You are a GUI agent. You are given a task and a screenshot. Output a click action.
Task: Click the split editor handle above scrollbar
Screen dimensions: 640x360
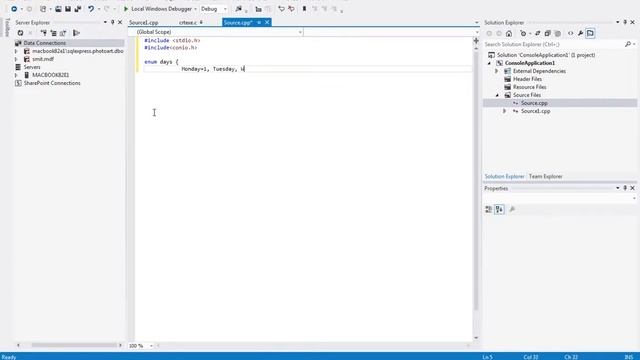476,40
